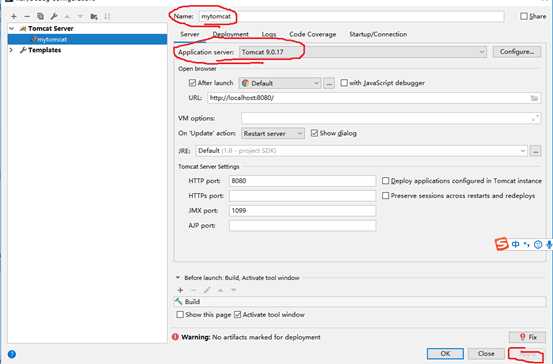The image size is (553, 364).
Task: Click the AJP port field
Action: (x=302, y=226)
